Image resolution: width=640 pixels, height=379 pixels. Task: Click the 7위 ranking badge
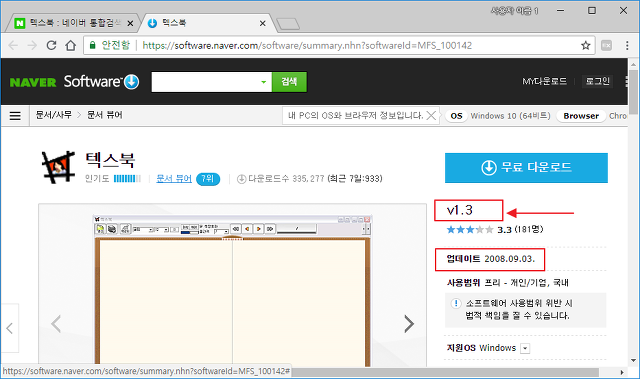208,179
